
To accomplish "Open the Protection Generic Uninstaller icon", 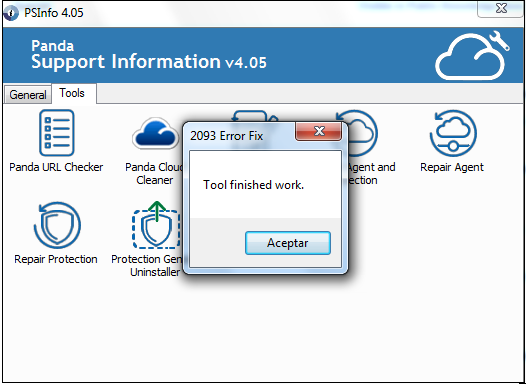I will (x=156, y=225).
